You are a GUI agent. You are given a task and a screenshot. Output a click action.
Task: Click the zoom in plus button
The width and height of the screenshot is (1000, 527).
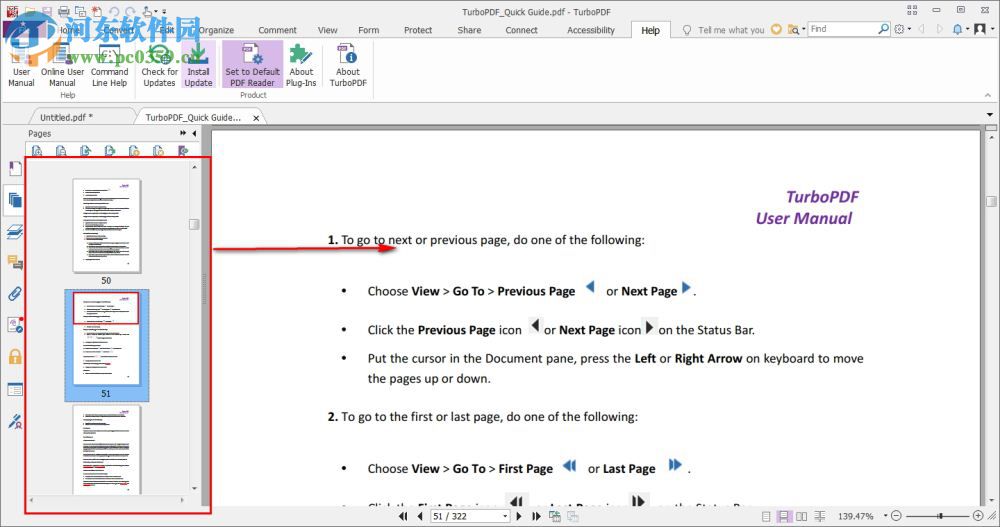click(978, 516)
